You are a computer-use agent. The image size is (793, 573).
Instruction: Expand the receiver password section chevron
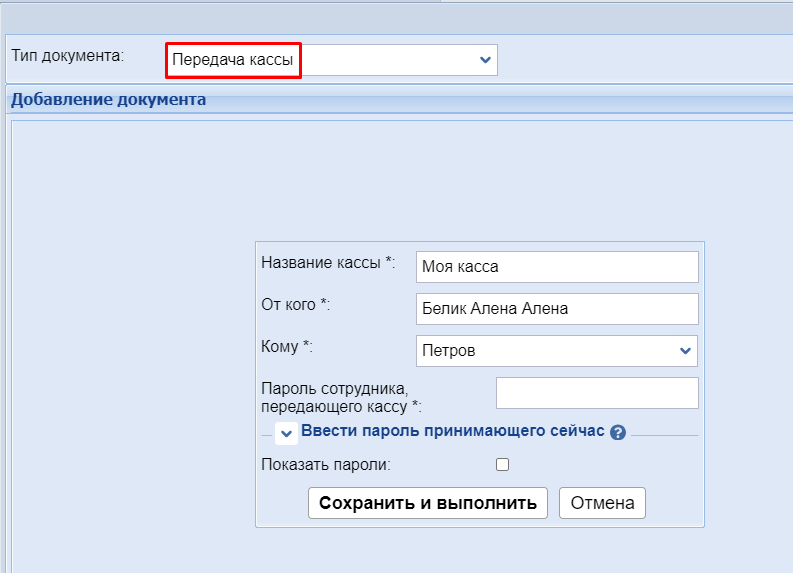pos(286,433)
